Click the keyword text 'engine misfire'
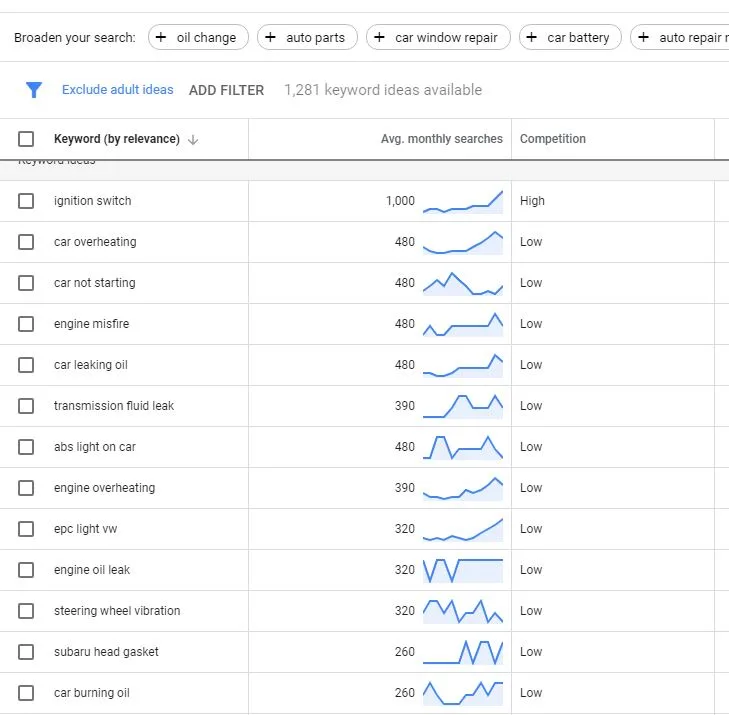Image resolution: width=729 pixels, height=715 pixels. (92, 324)
